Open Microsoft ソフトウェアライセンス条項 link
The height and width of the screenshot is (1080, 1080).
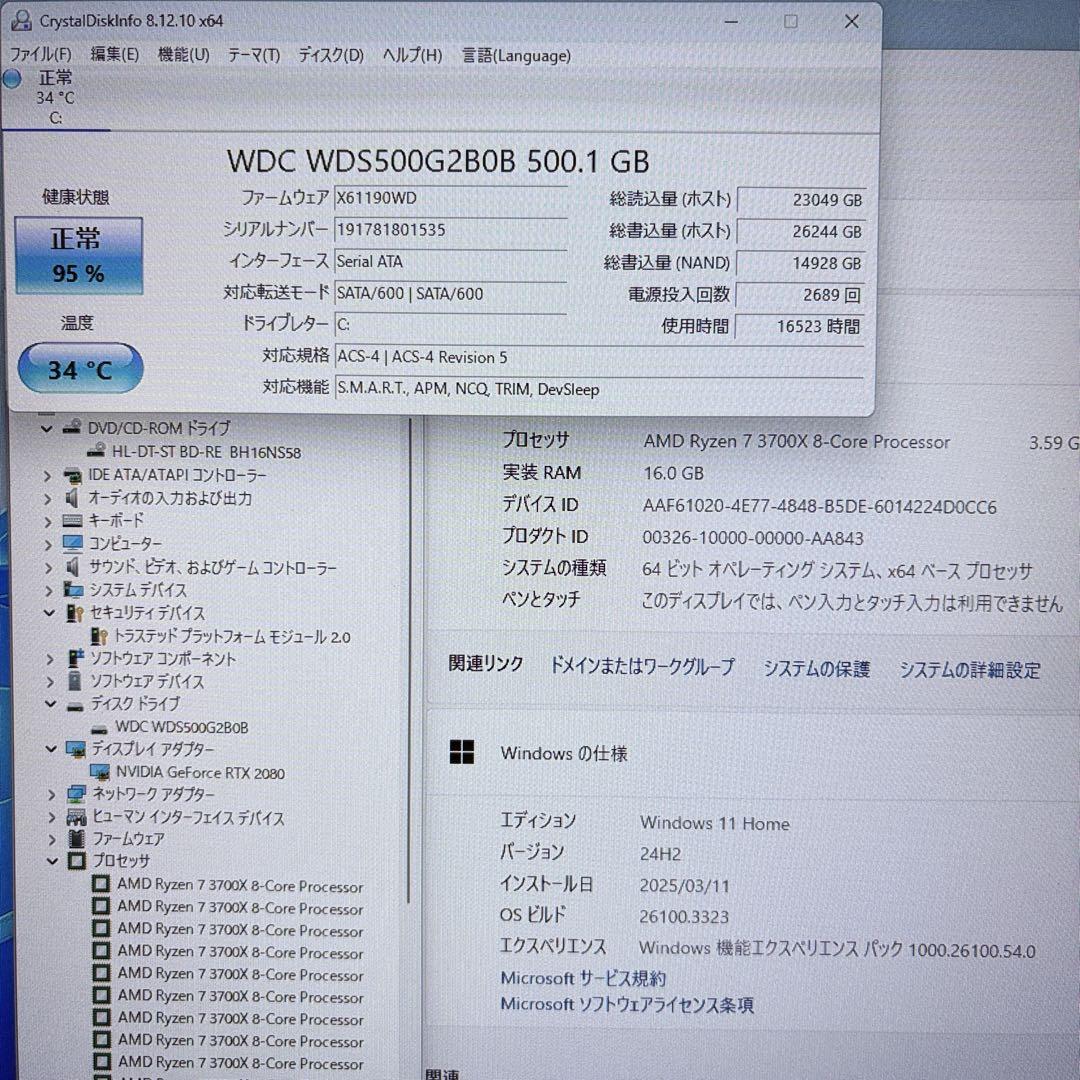click(x=627, y=1005)
